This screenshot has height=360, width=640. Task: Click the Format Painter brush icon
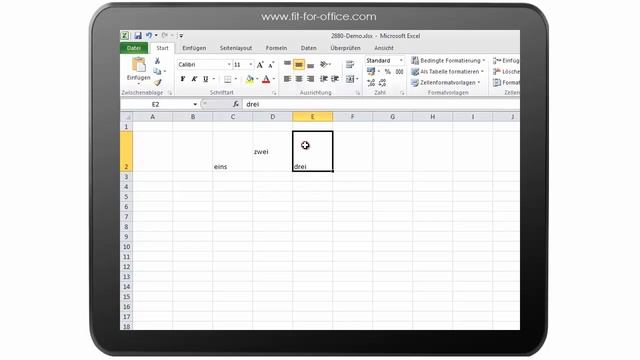tap(158, 82)
